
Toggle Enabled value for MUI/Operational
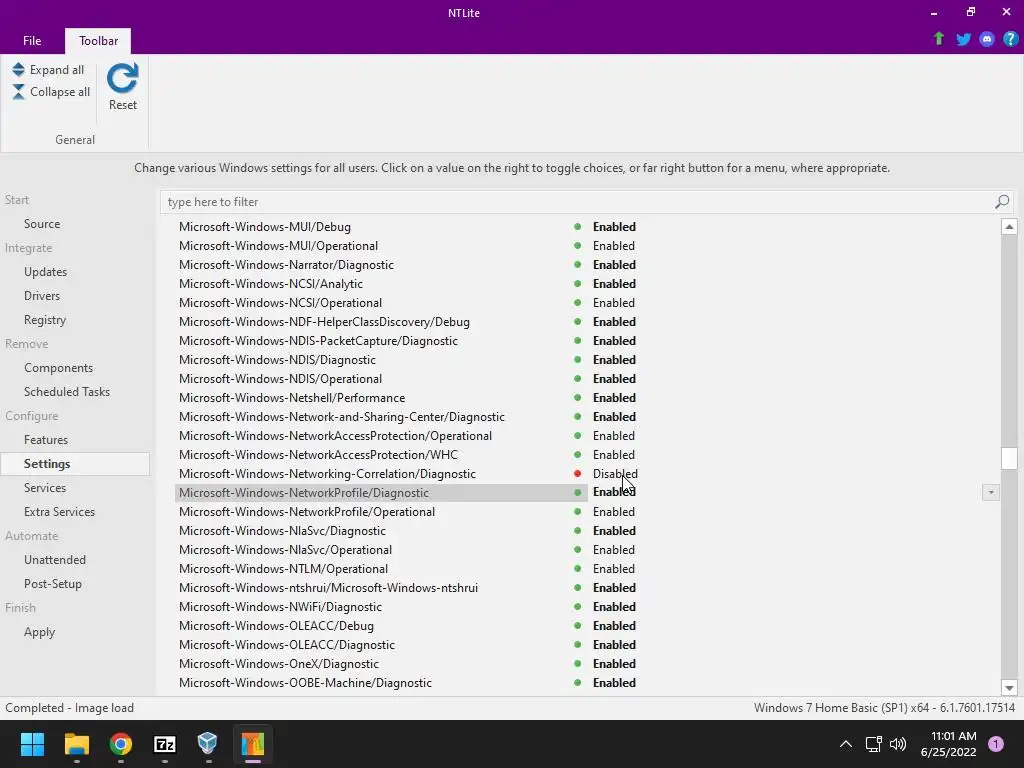(x=613, y=246)
